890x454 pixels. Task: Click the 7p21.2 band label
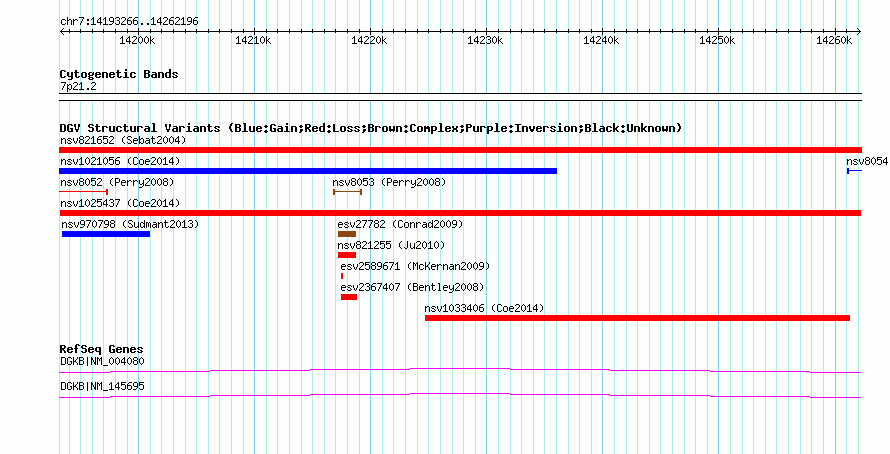[x=78, y=87]
